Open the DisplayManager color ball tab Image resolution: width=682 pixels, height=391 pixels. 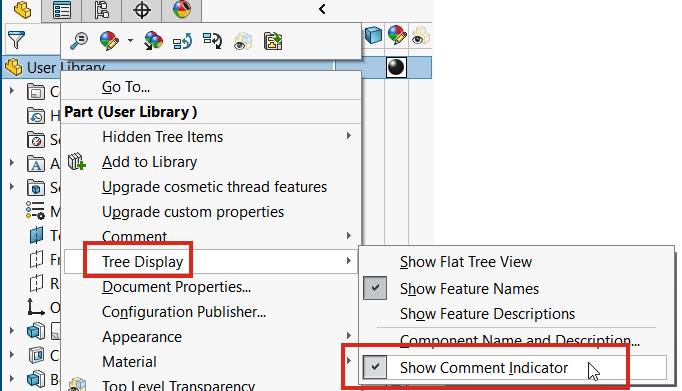point(182,10)
